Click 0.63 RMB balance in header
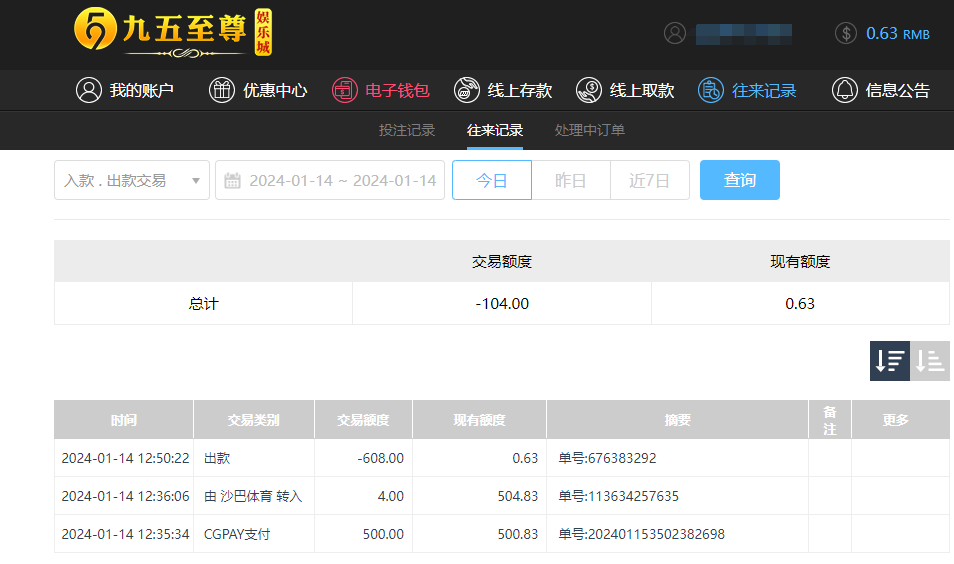Image resolution: width=954 pixels, height=564 pixels. (897, 33)
